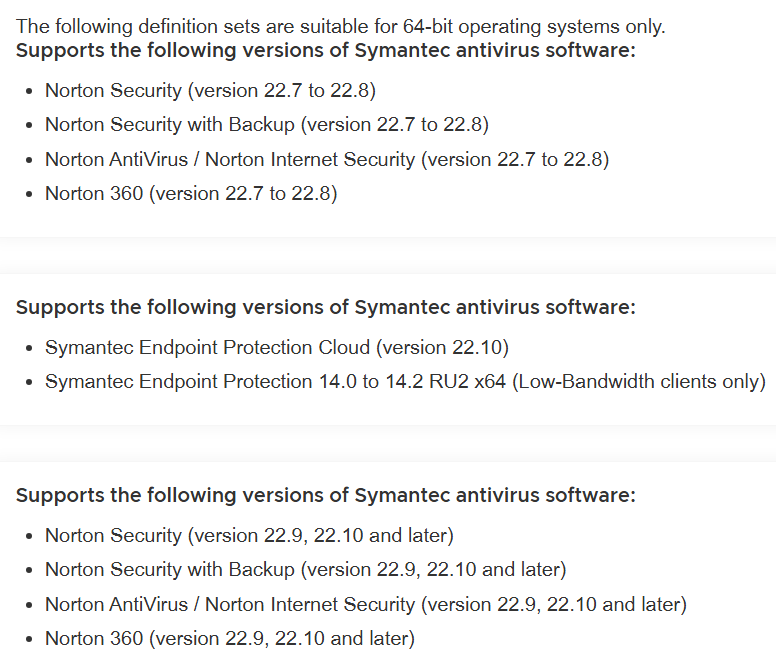Select Norton Security with Backup 22.9 and later

point(305,570)
